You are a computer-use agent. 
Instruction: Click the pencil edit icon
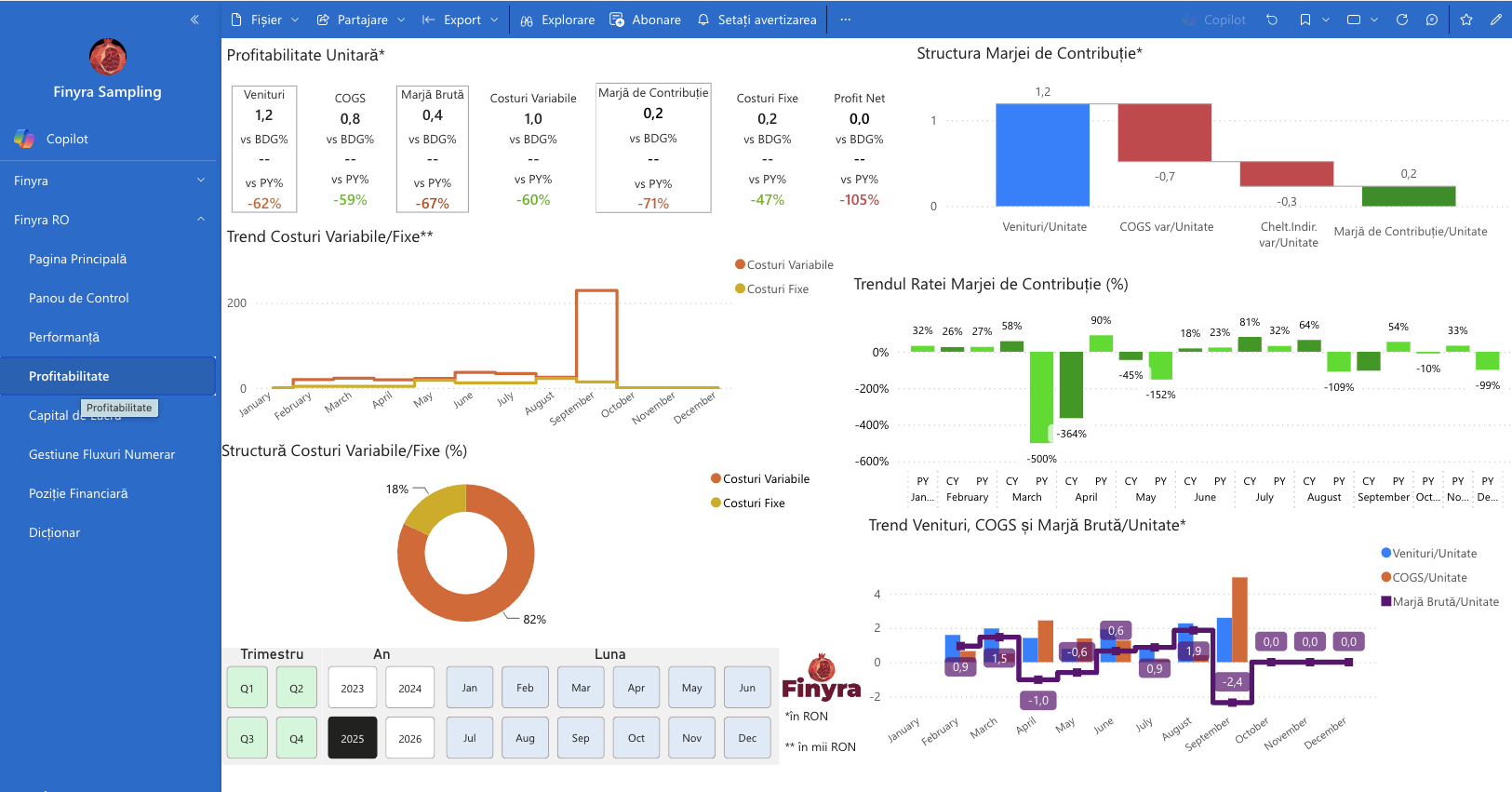click(x=1496, y=20)
